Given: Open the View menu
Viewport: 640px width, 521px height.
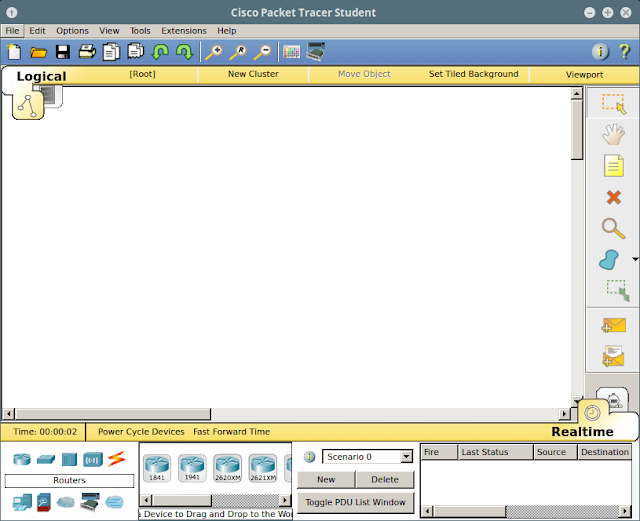Looking at the screenshot, I should (109, 31).
